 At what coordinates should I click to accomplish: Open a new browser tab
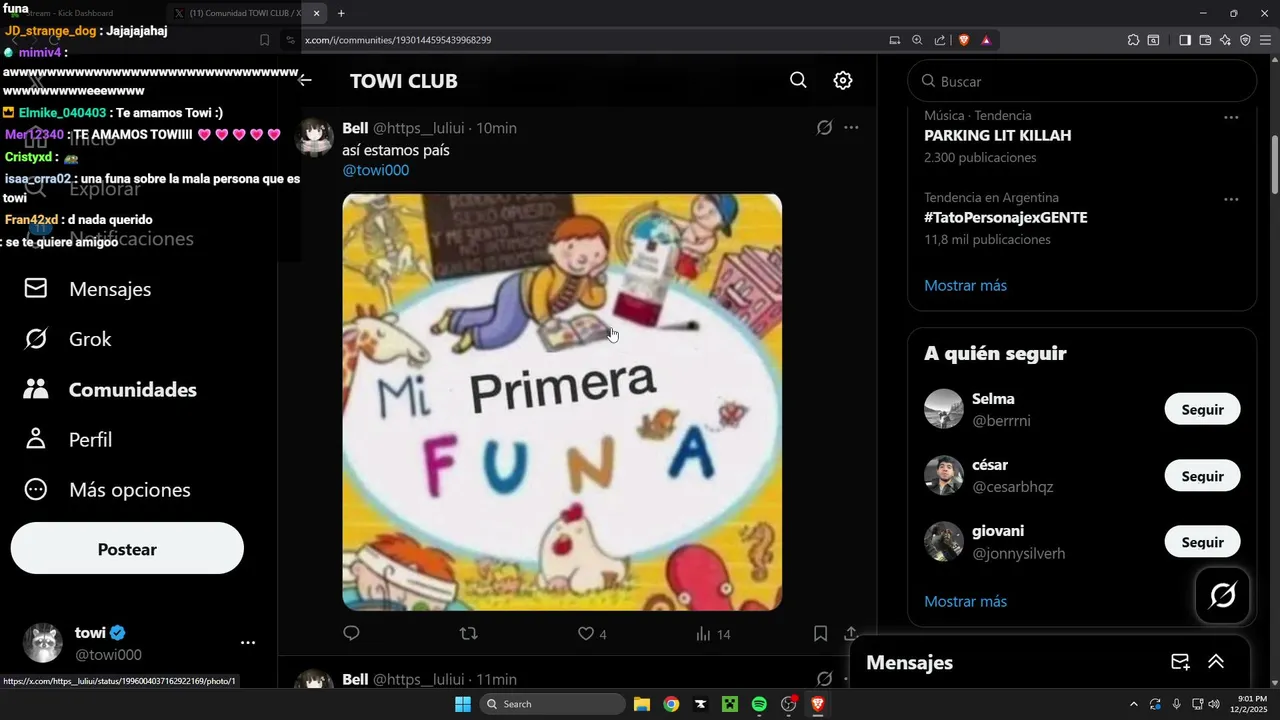341,13
